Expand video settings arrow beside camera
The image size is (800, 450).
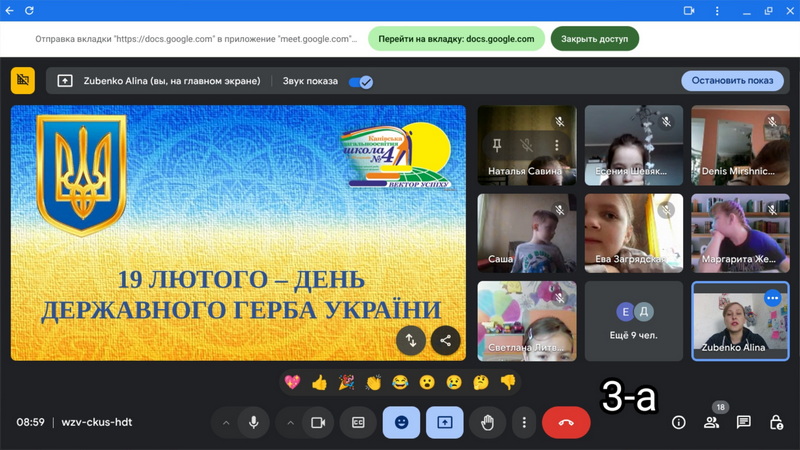(x=290, y=423)
